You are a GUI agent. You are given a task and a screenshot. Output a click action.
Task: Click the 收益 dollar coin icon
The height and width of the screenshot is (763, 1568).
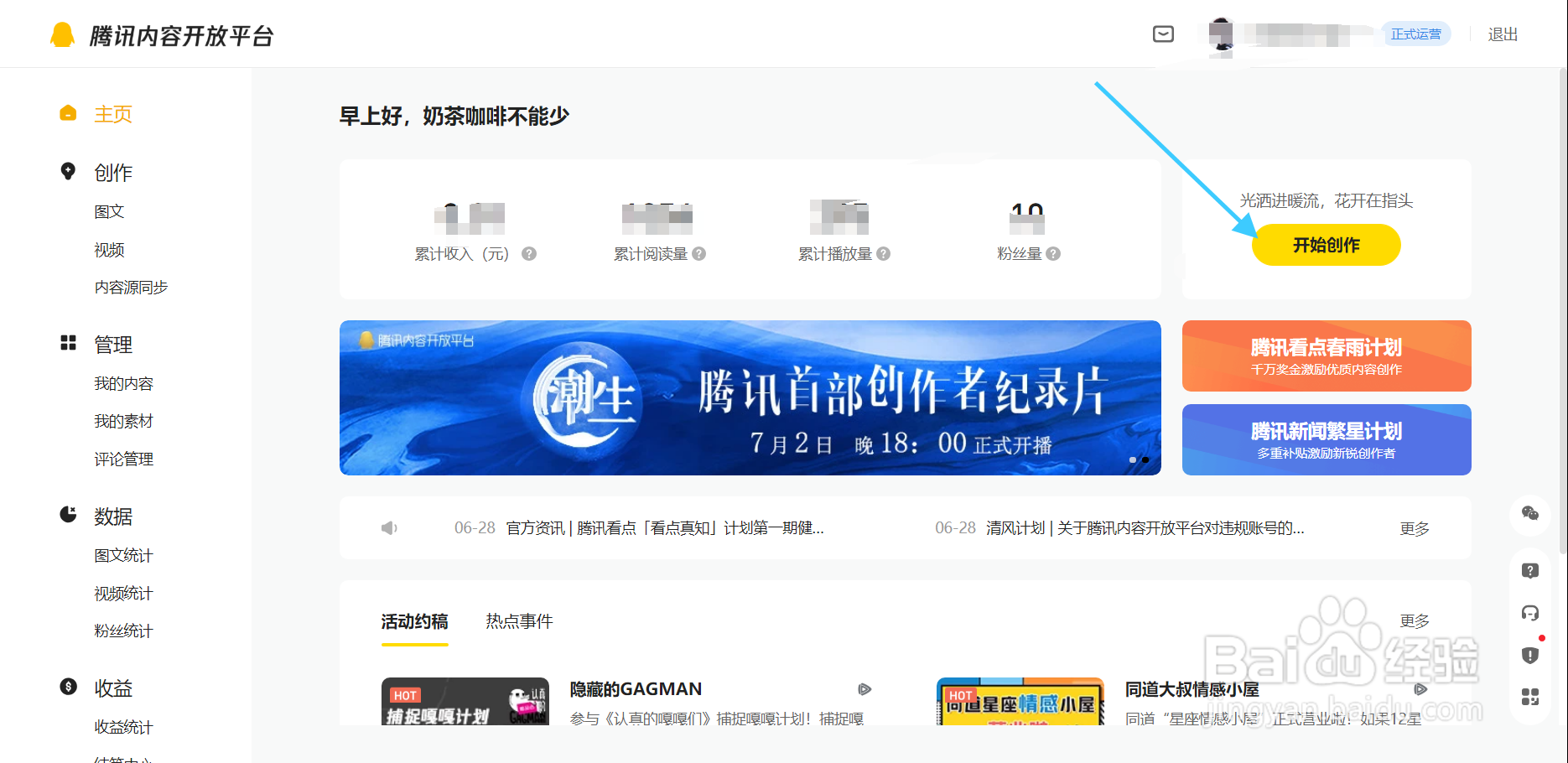pos(68,687)
